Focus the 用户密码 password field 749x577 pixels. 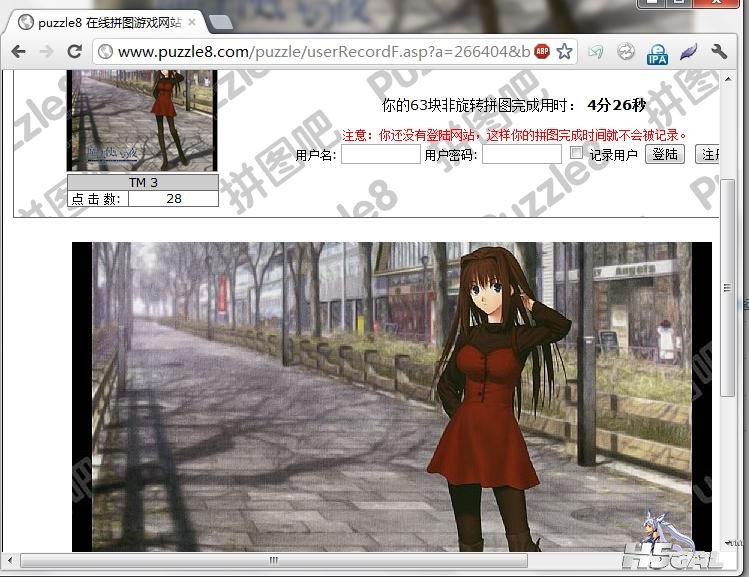point(522,154)
